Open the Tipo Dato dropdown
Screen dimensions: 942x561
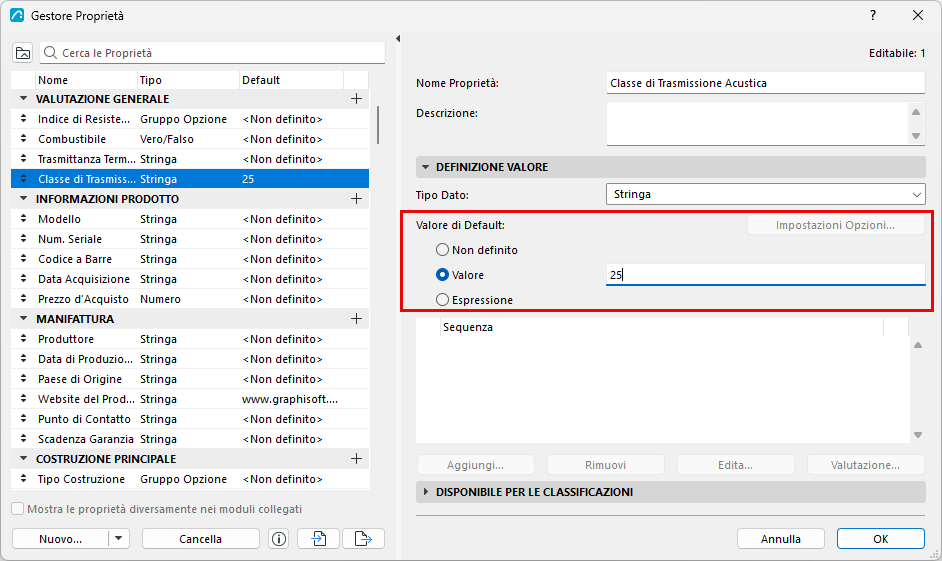765,194
